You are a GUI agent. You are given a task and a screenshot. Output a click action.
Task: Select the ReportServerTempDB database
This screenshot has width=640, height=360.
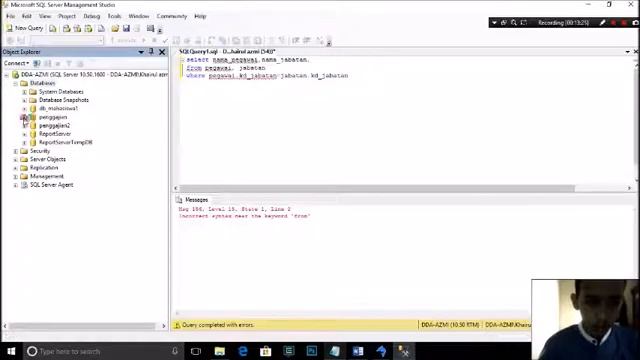(x=65, y=142)
